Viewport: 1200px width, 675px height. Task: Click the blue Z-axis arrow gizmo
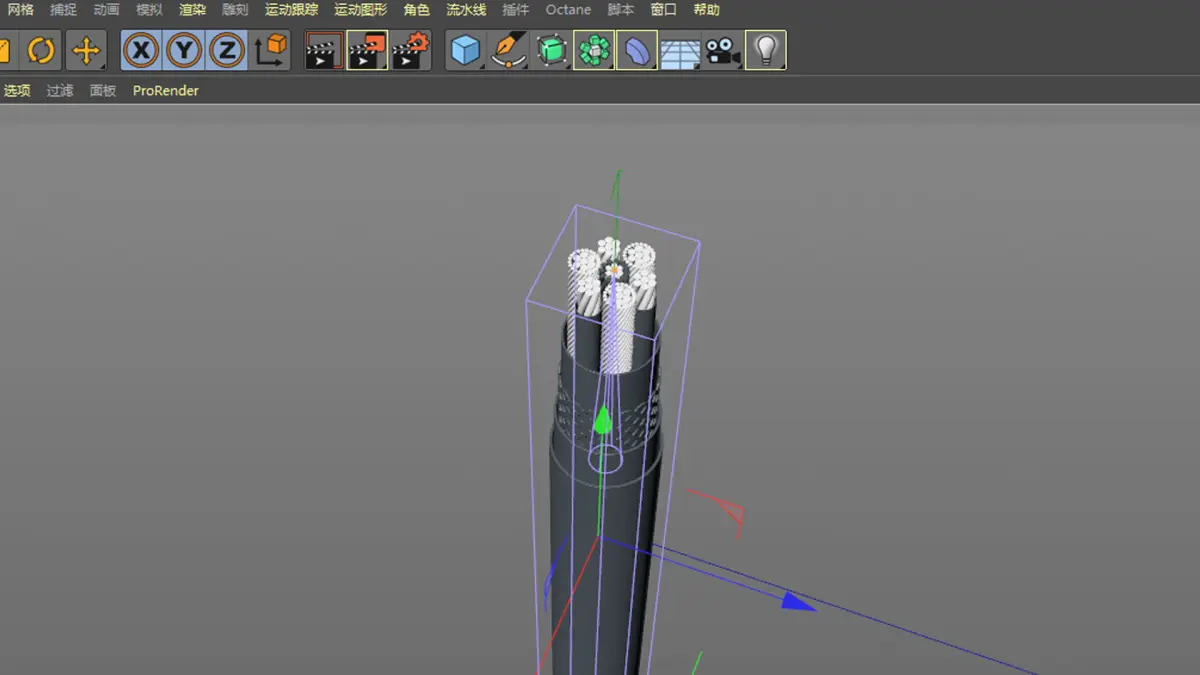pyautogui.click(x=798, y=601)
